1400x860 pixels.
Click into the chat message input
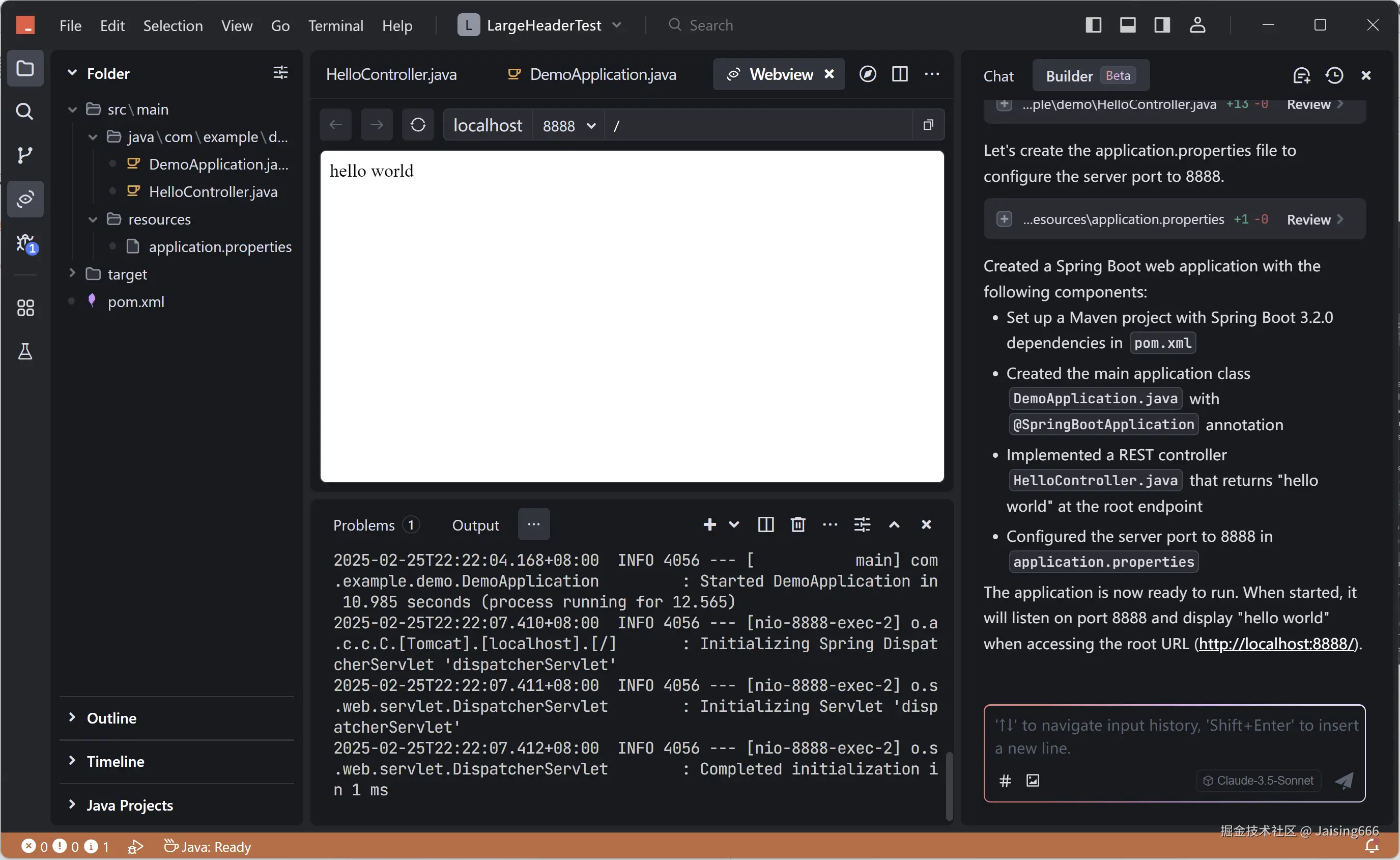click(1174, 737)
